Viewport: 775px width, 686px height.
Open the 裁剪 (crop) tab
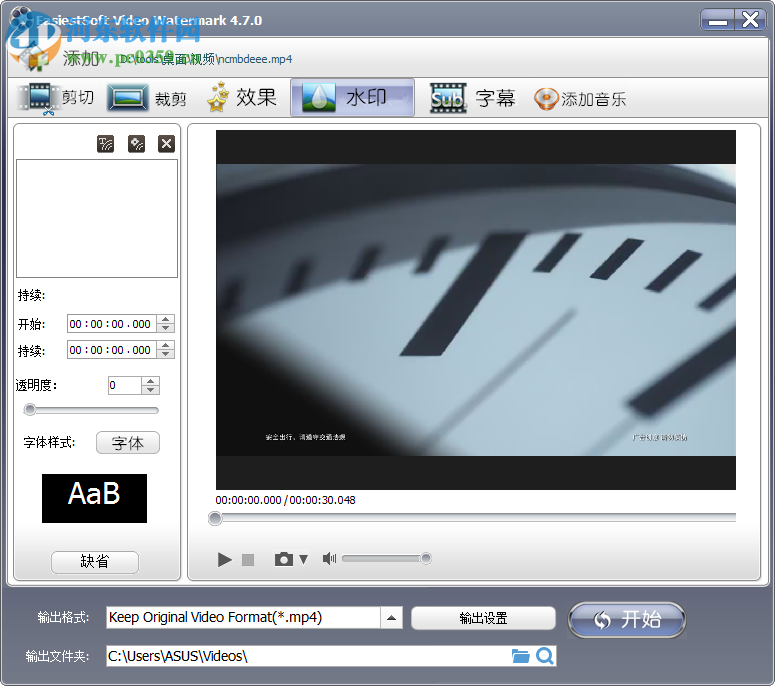[x=147, y=97]
